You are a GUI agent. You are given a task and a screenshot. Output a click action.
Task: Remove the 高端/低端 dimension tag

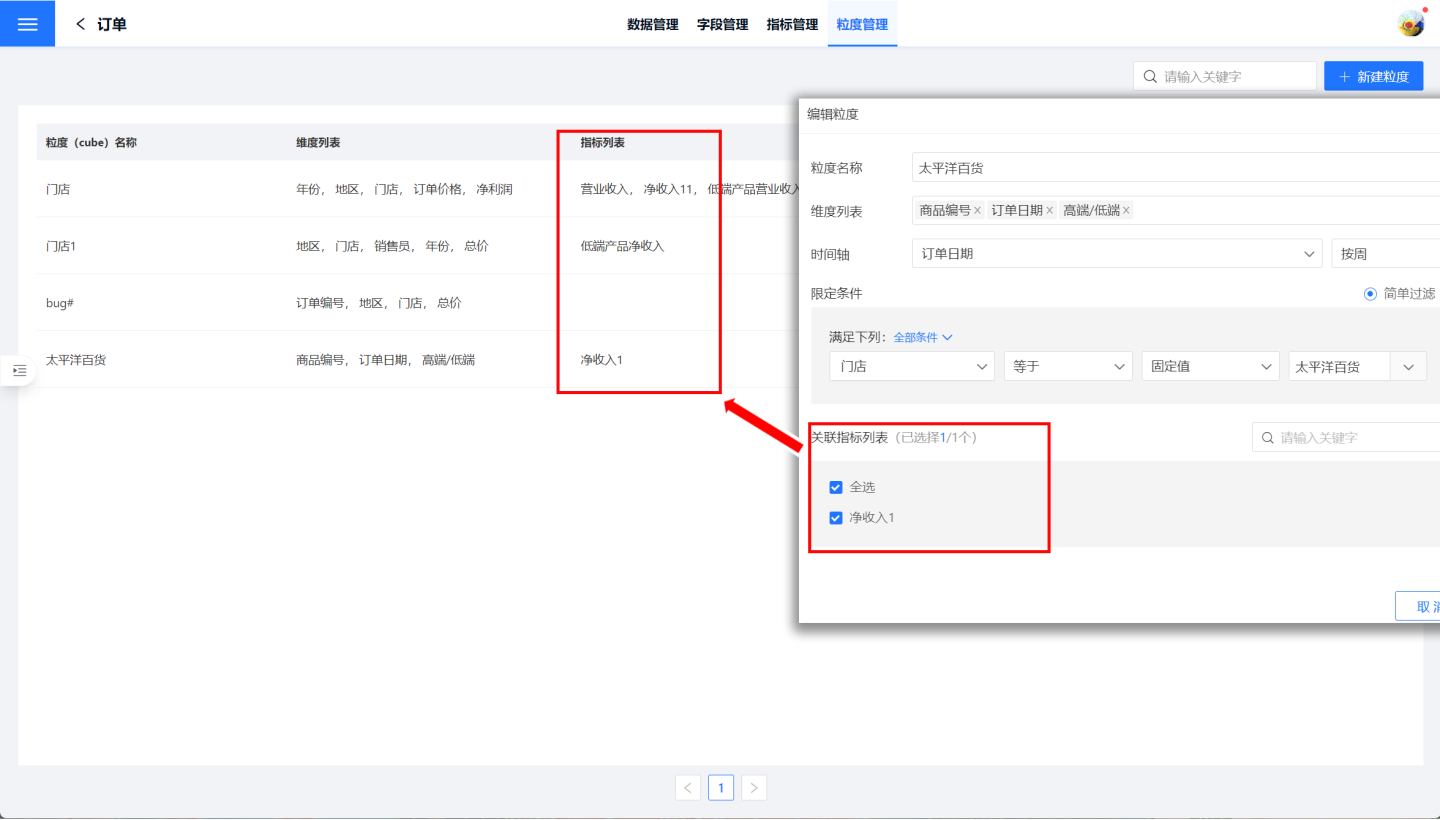point(1126,211)
